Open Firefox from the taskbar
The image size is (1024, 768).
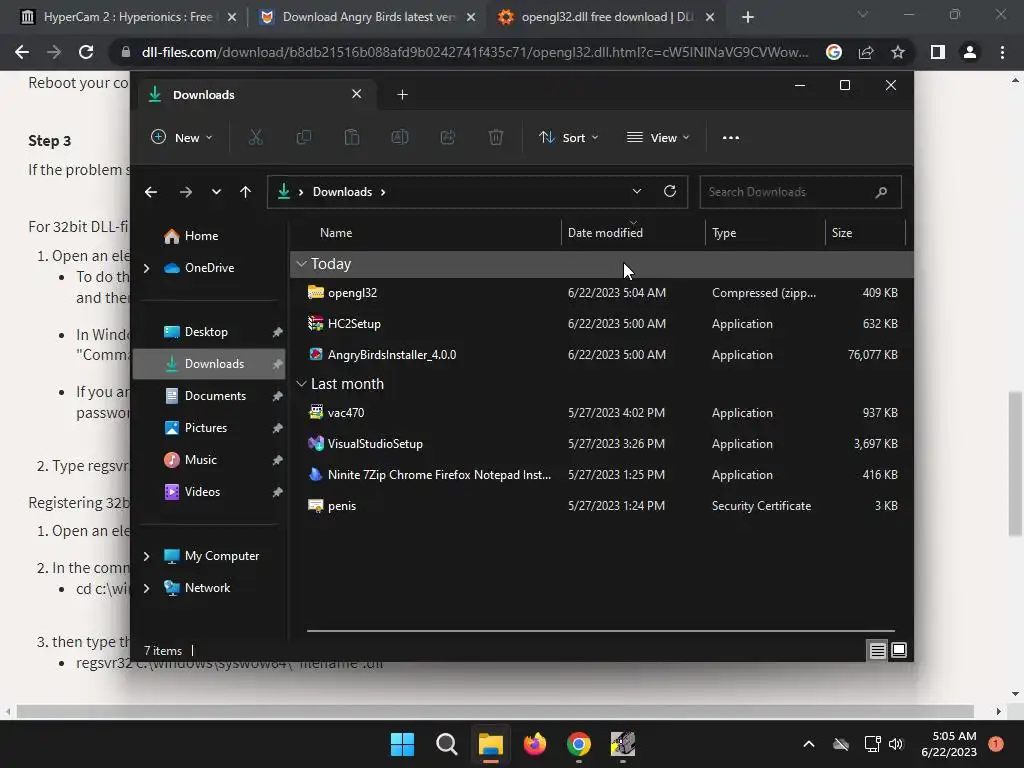point(535,744)
